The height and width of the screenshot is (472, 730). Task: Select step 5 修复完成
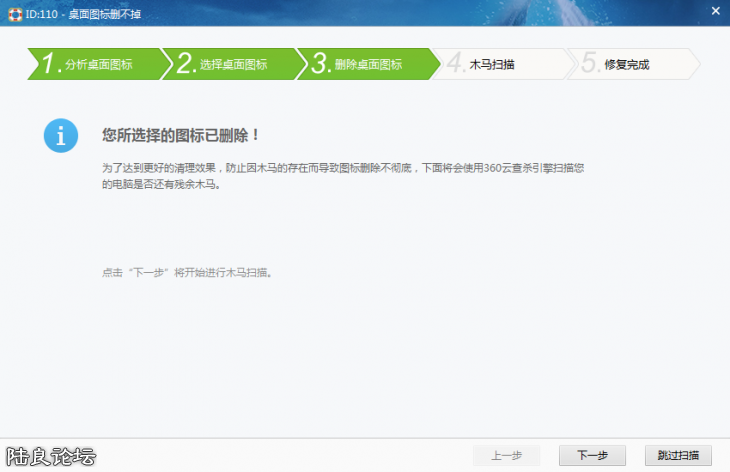634,64
